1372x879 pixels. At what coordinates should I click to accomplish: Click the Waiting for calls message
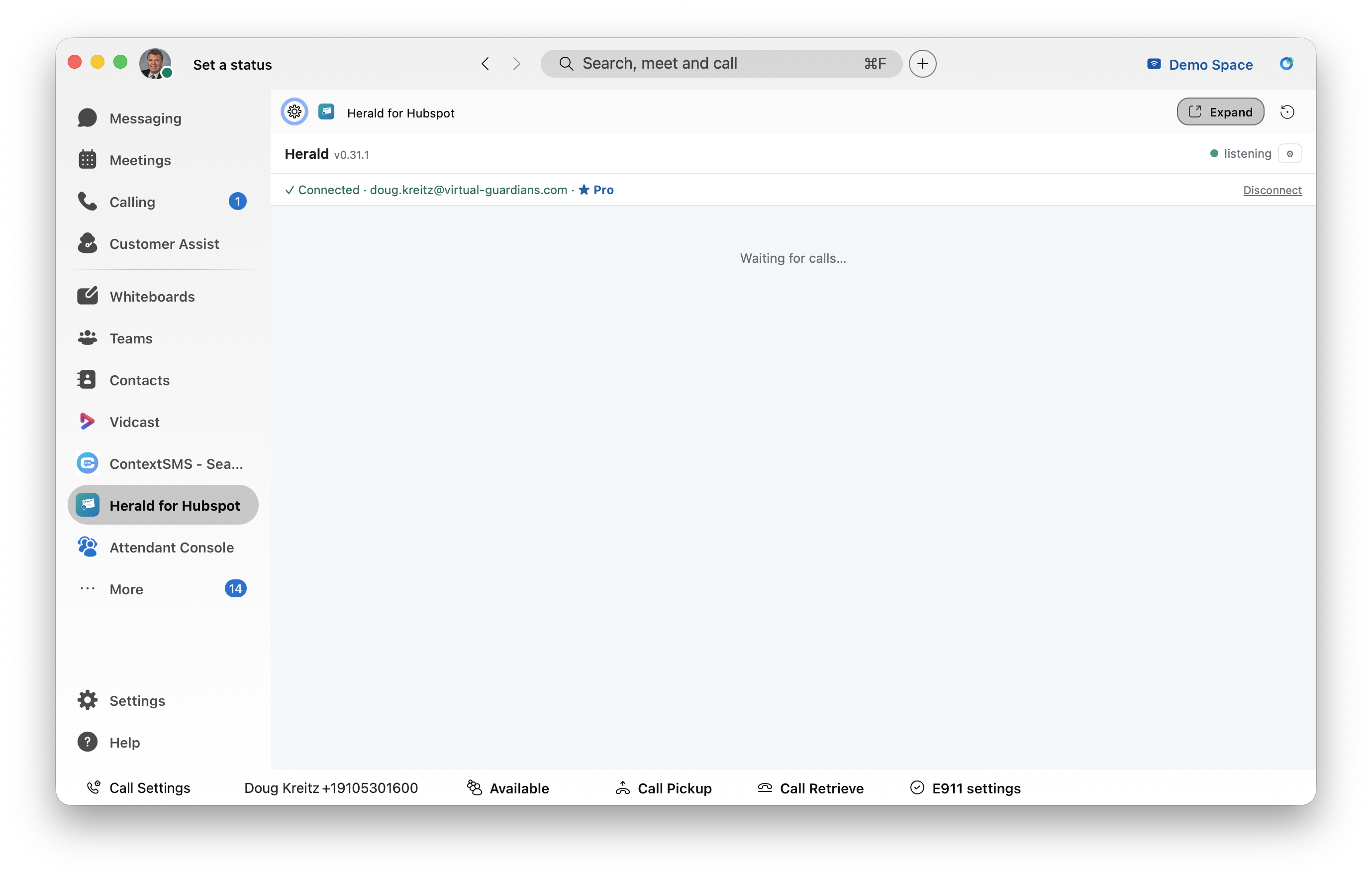(793, 258)
